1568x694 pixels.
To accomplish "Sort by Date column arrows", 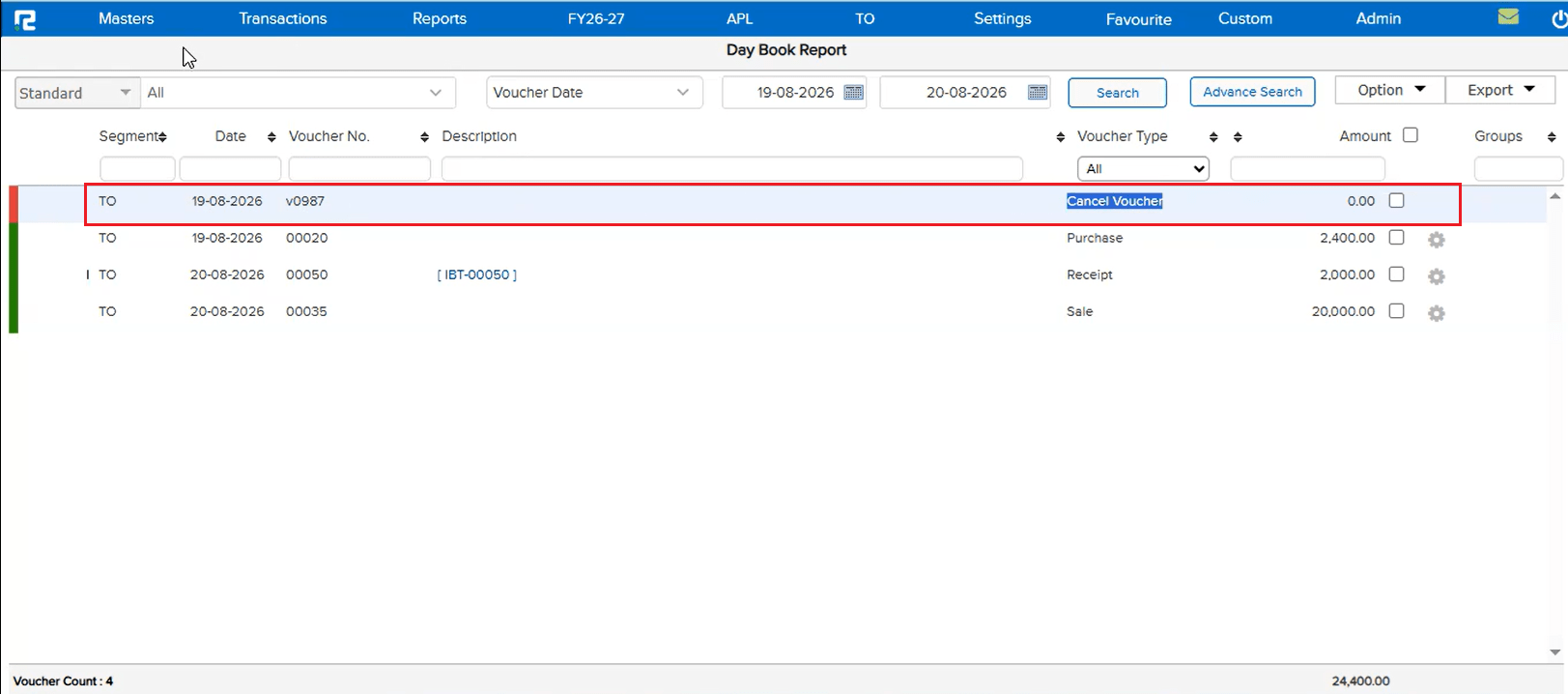I will click(271, 137).
